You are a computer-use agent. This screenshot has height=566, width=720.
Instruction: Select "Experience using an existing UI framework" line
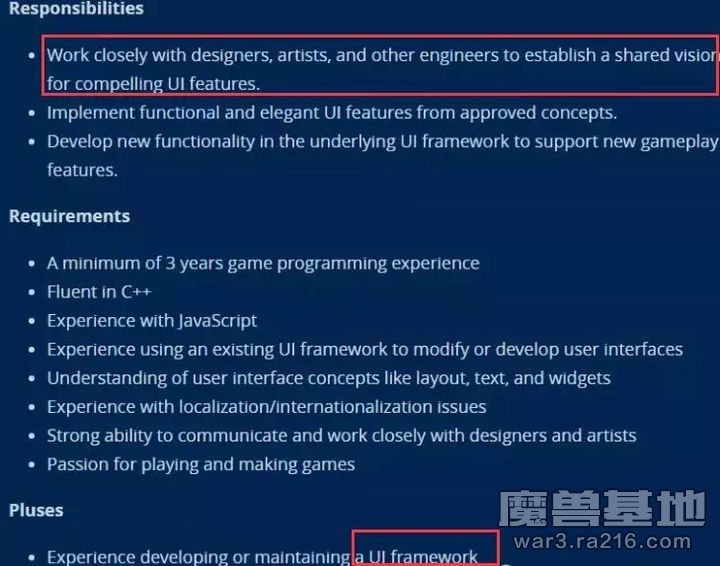(365, 350)
